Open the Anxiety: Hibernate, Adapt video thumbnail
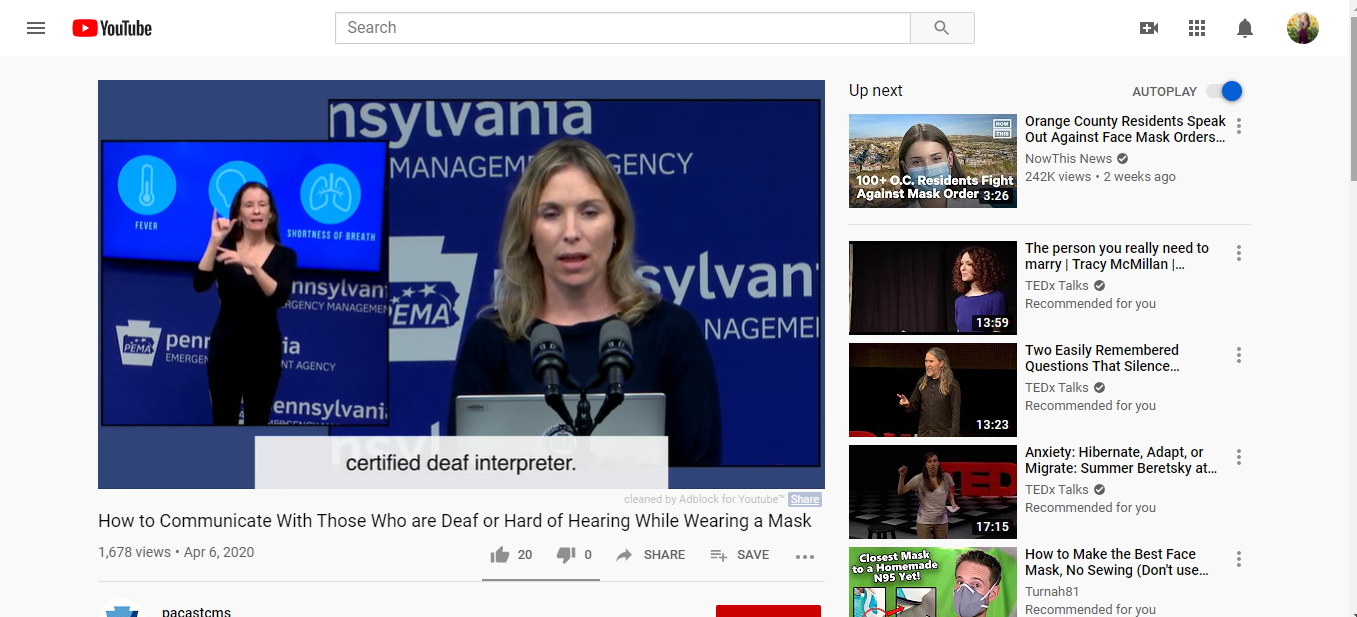This screenshot has width=1357, height=617. tap(932, 492)
